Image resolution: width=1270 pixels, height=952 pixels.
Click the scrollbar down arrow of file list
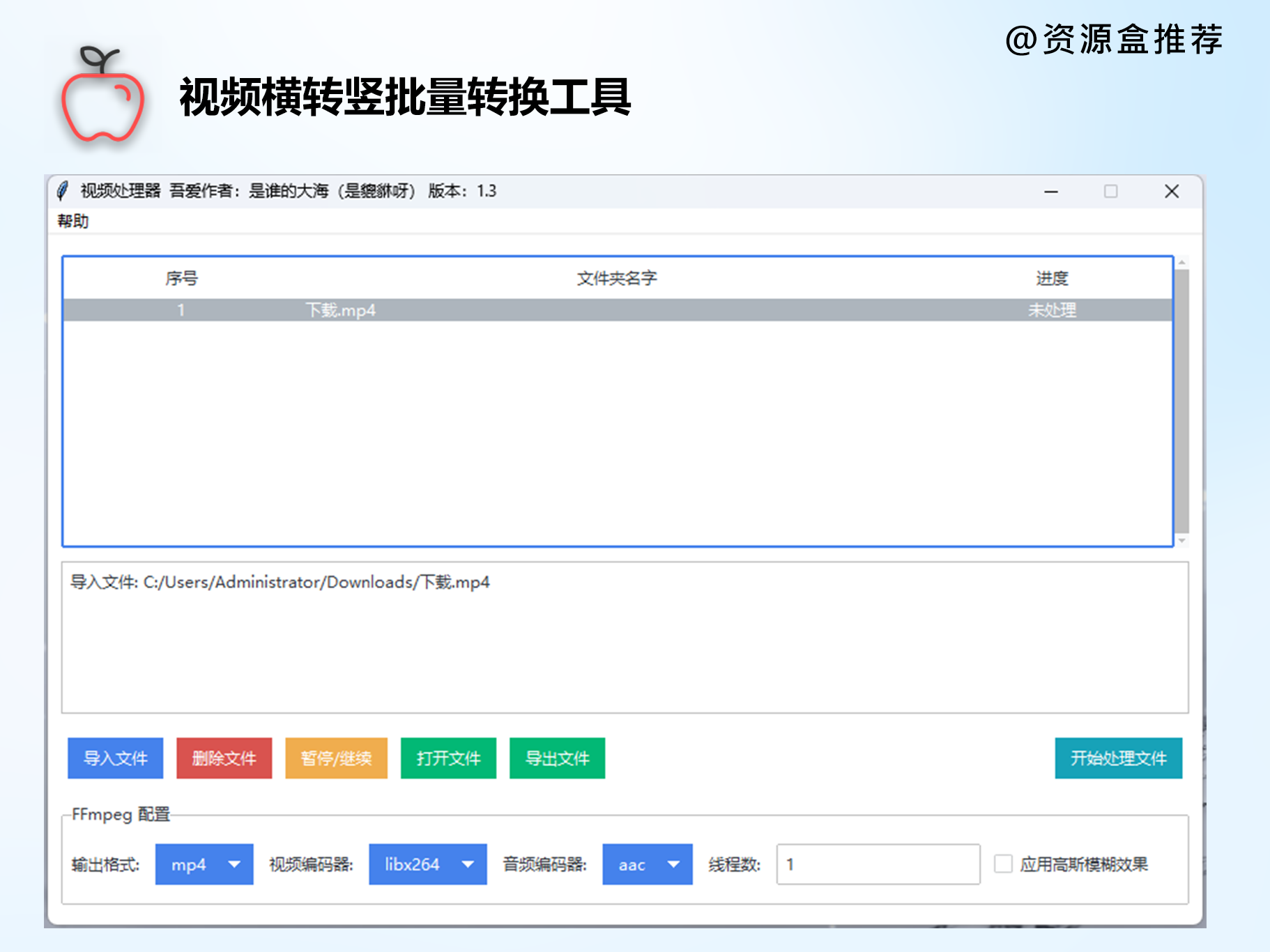click(1182, 541)
